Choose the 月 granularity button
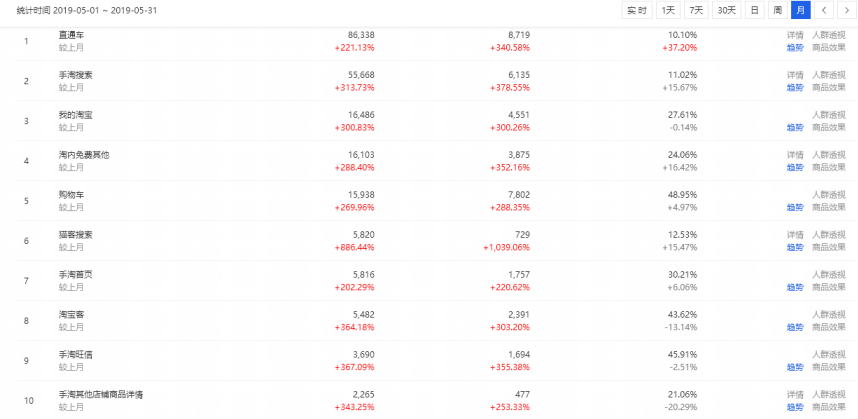 click(801, 10)
